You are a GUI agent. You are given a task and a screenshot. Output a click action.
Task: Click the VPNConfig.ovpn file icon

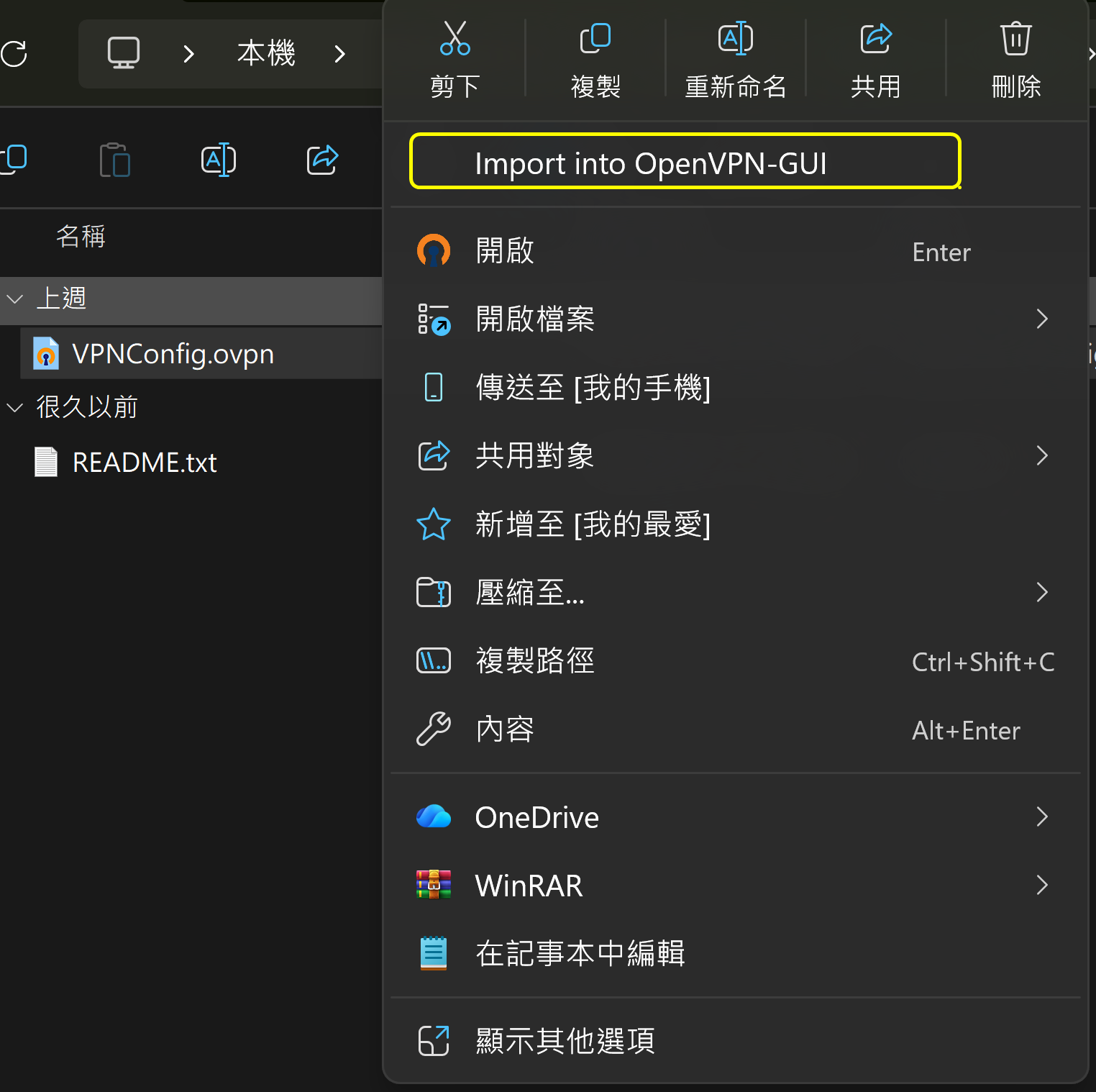coord(46,354)
